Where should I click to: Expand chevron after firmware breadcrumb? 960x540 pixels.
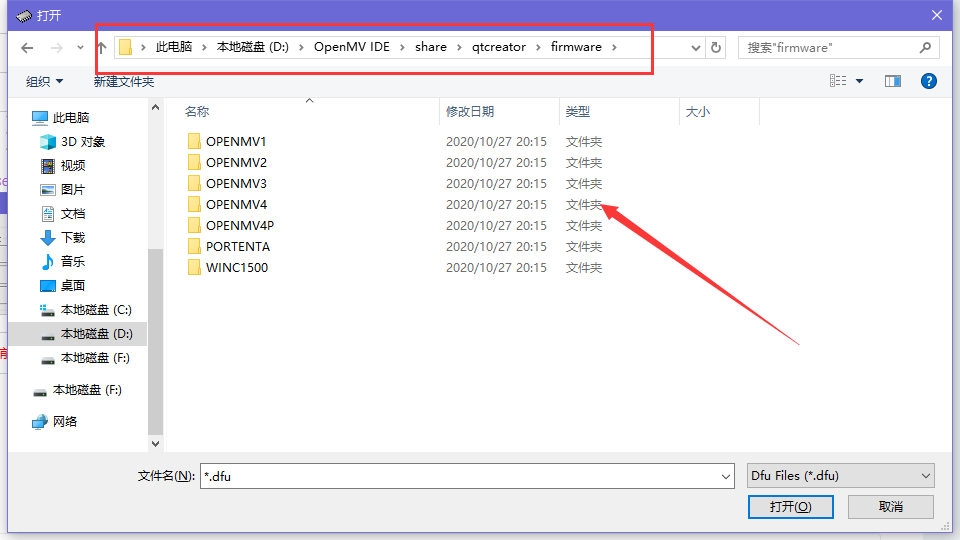[x=614, y=47]
